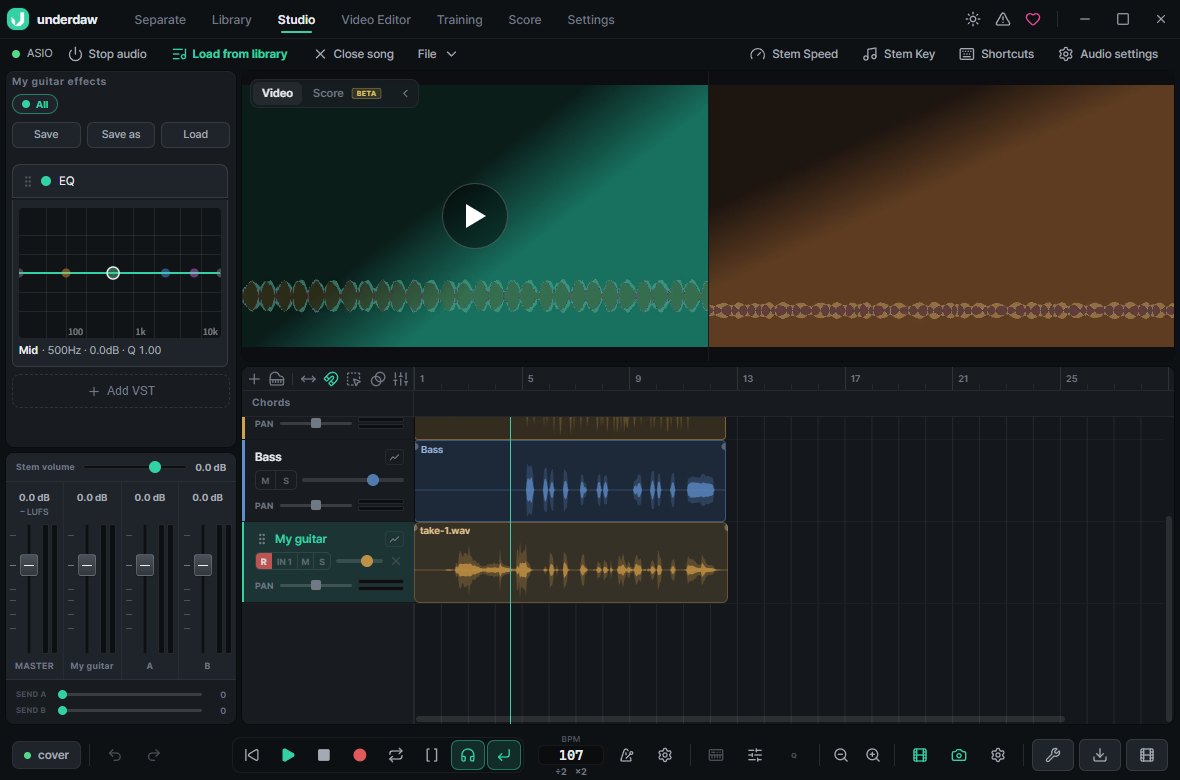
Task: Select the dashed marquee selection tool
Action: coord(354,379)
